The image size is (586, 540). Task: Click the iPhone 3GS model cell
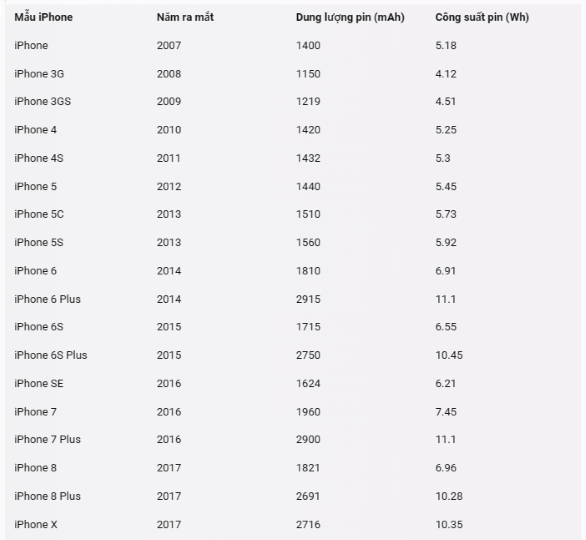43,101
